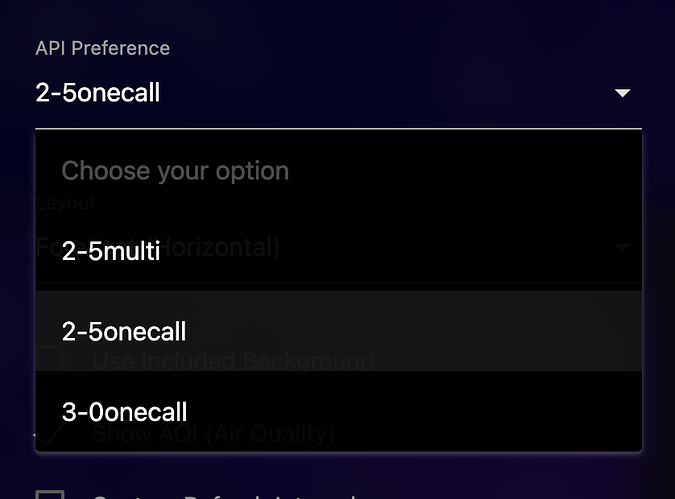Toggle the Use Included Background checkbox
This screenshot has width=675, height=499.
(x=50, y=360)
